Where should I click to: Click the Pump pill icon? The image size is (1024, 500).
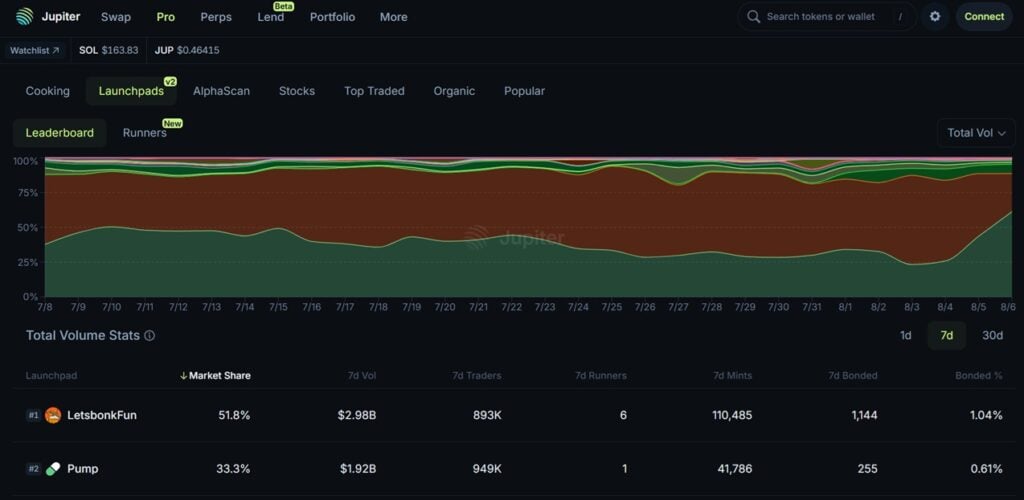pos(53,469)
